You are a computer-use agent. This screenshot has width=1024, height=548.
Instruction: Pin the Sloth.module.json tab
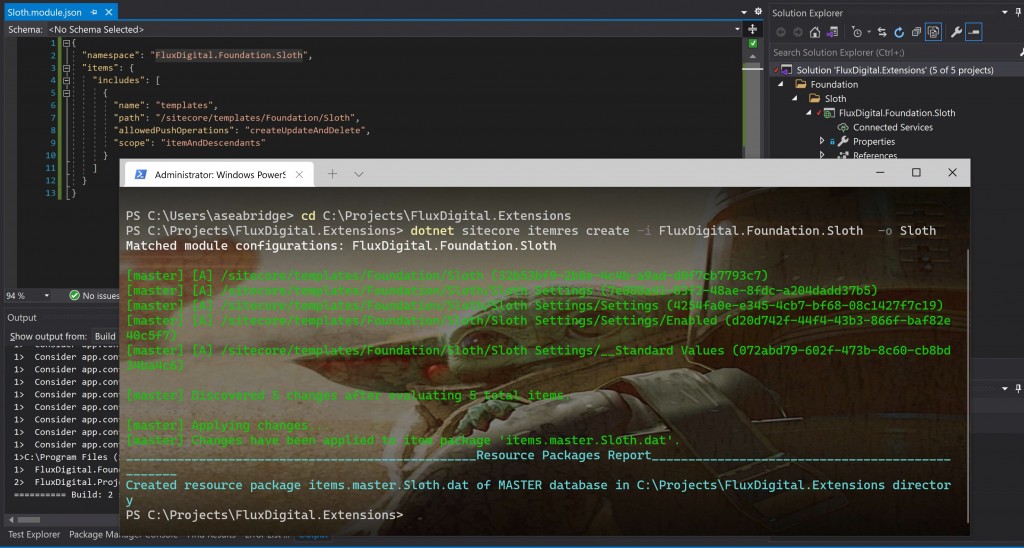(95, 12)
